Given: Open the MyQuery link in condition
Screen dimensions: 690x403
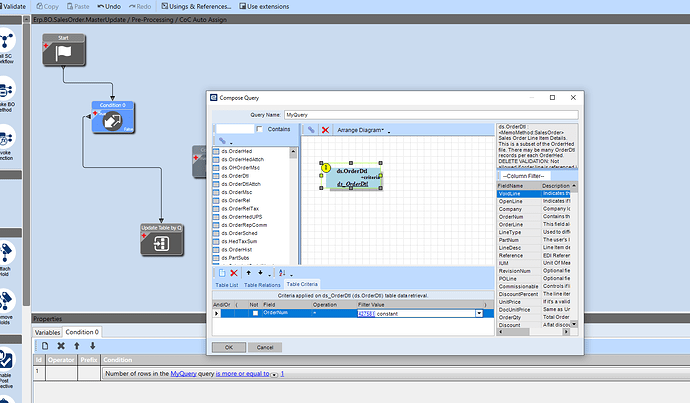Looking at the screenshot, I should (x=183, y=373).
